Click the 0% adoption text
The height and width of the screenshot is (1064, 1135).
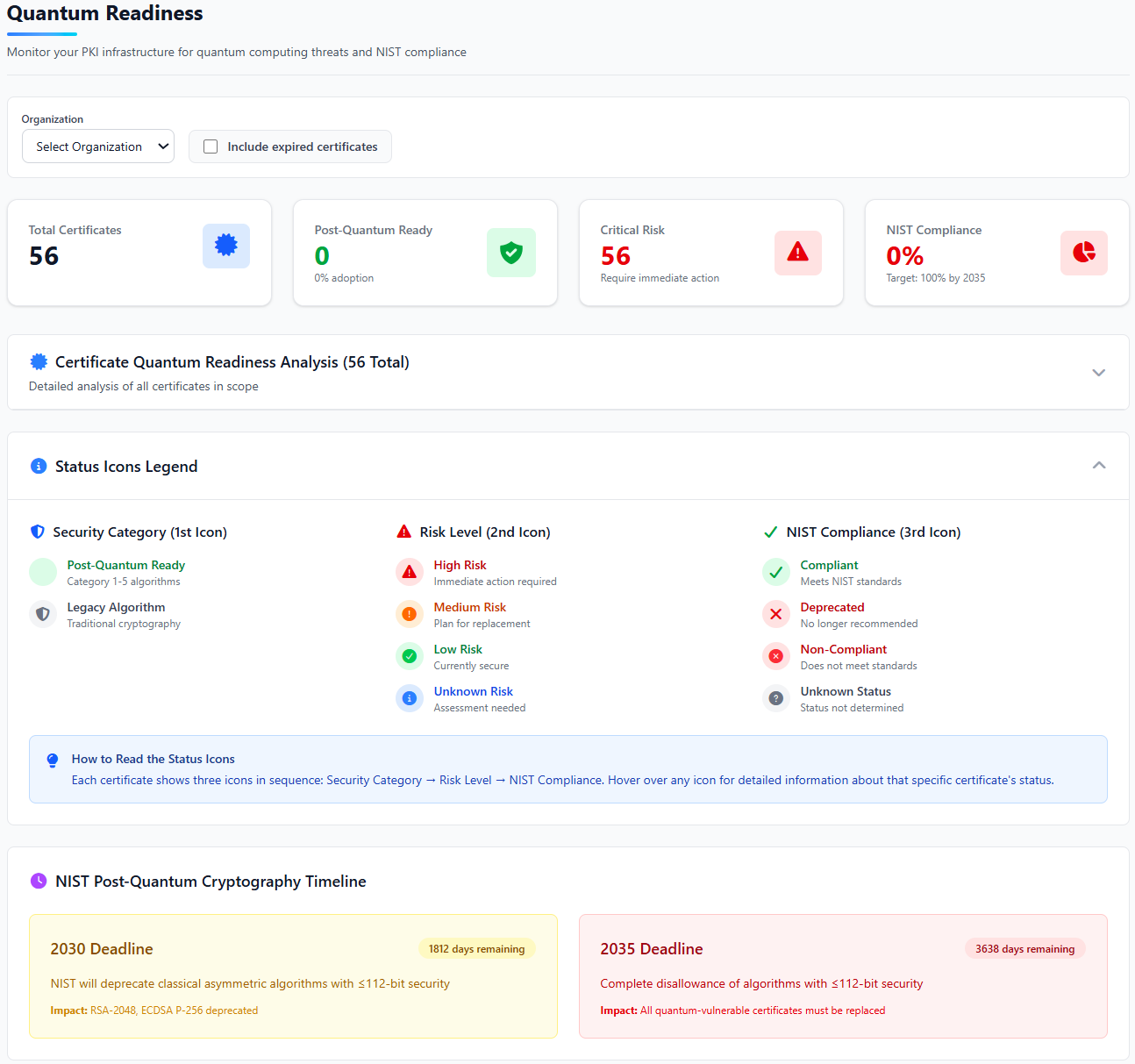(x=344, y=278)
